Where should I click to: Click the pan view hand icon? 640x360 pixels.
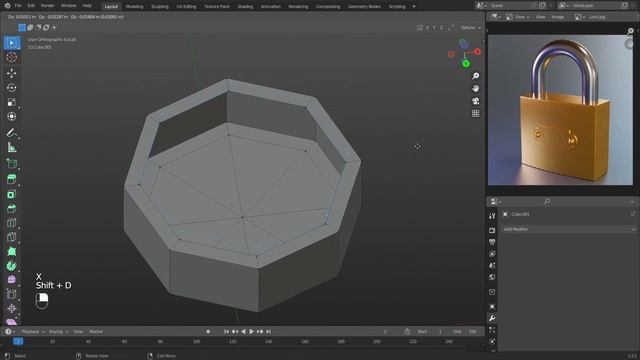(476, 89)
